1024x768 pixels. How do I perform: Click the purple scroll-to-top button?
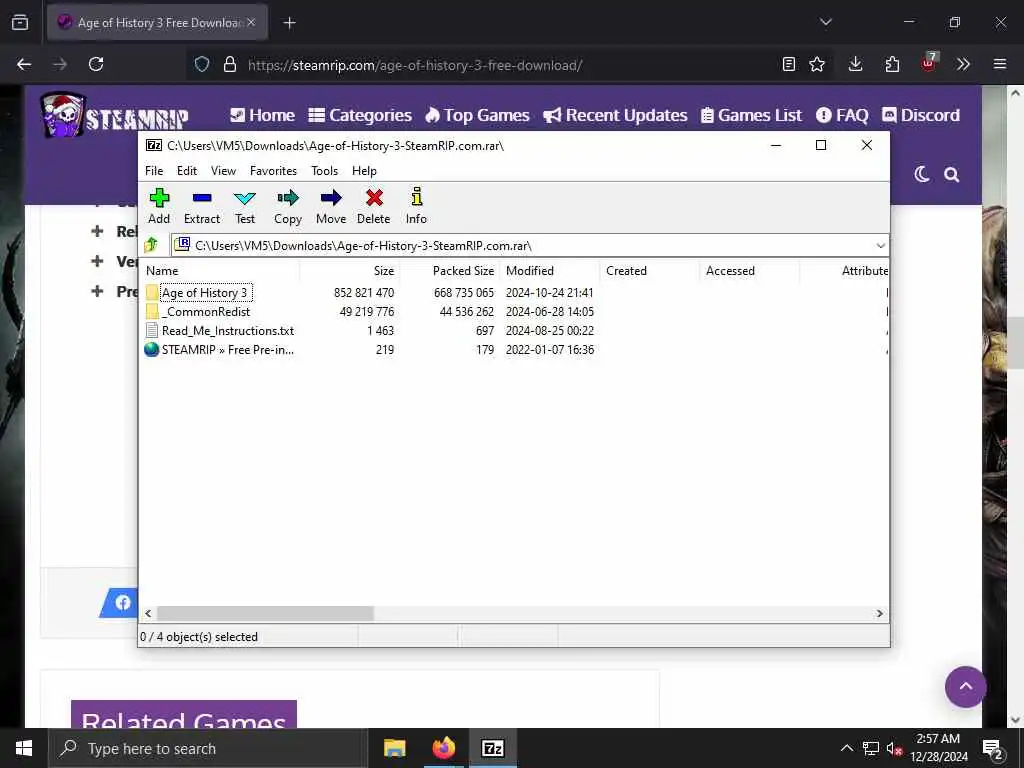965,686
